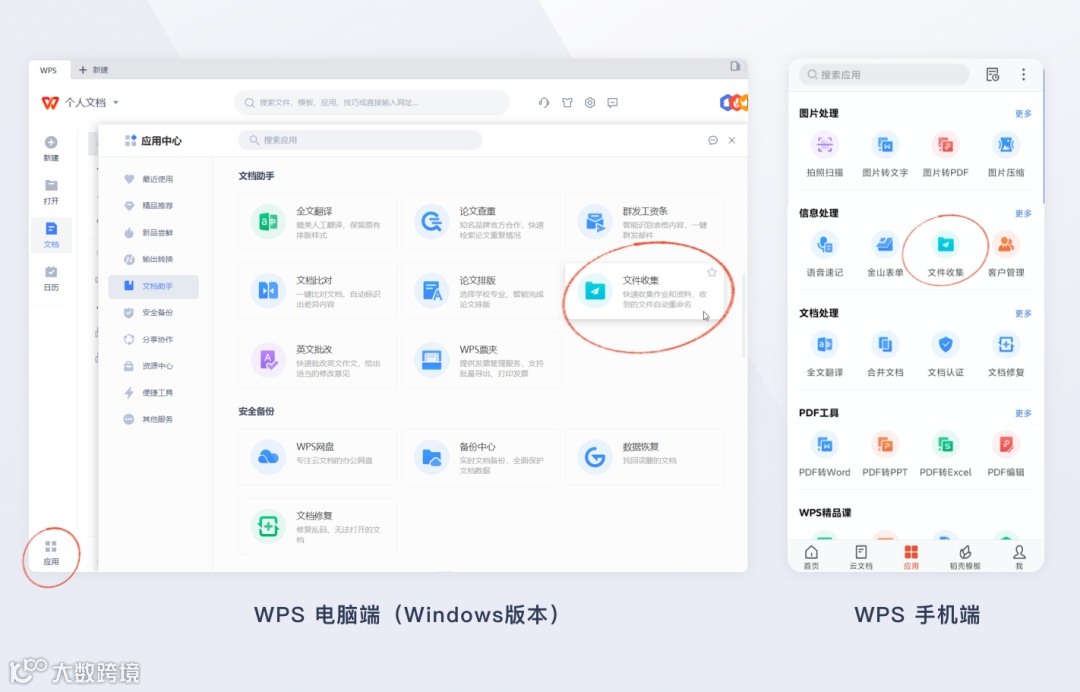
Task: Tap 更多 next to 图片处理
Action: click(1023, 114)
